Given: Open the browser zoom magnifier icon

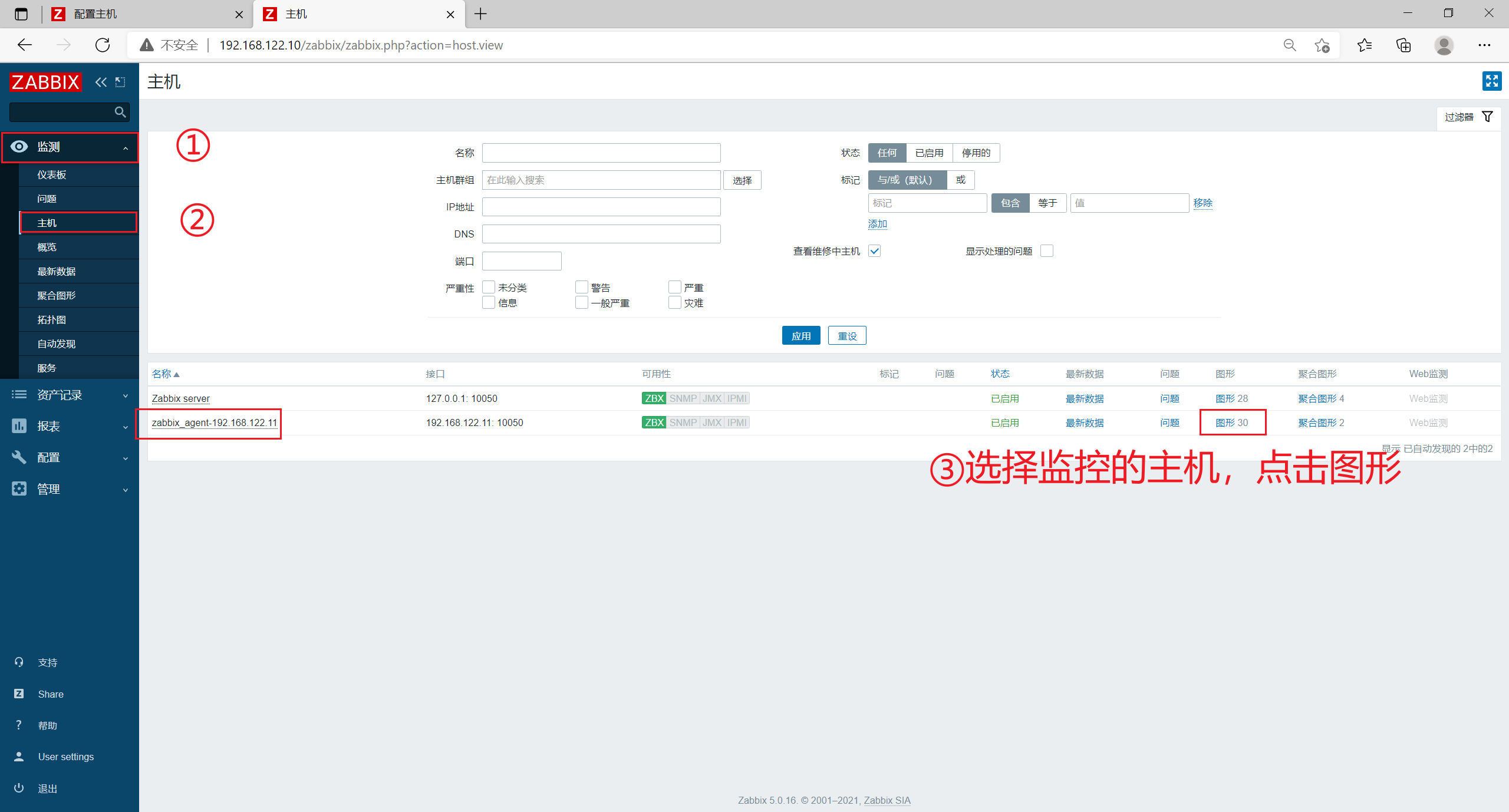Looking at the screenshot, I should pyautogui.click(x=1290, y=45).
